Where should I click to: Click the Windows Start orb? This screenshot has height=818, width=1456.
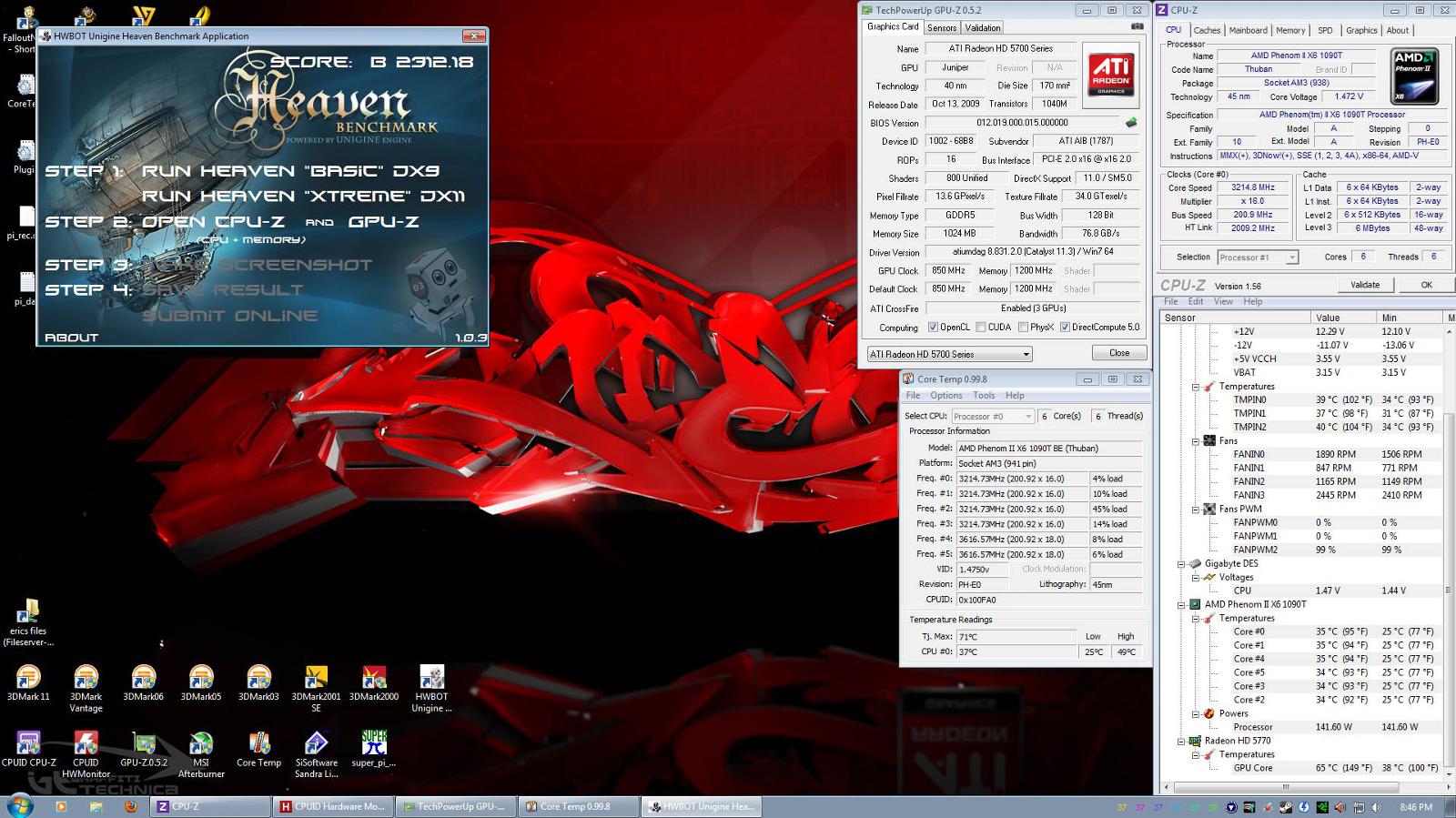pyautogui.click(x=20, y=805)
